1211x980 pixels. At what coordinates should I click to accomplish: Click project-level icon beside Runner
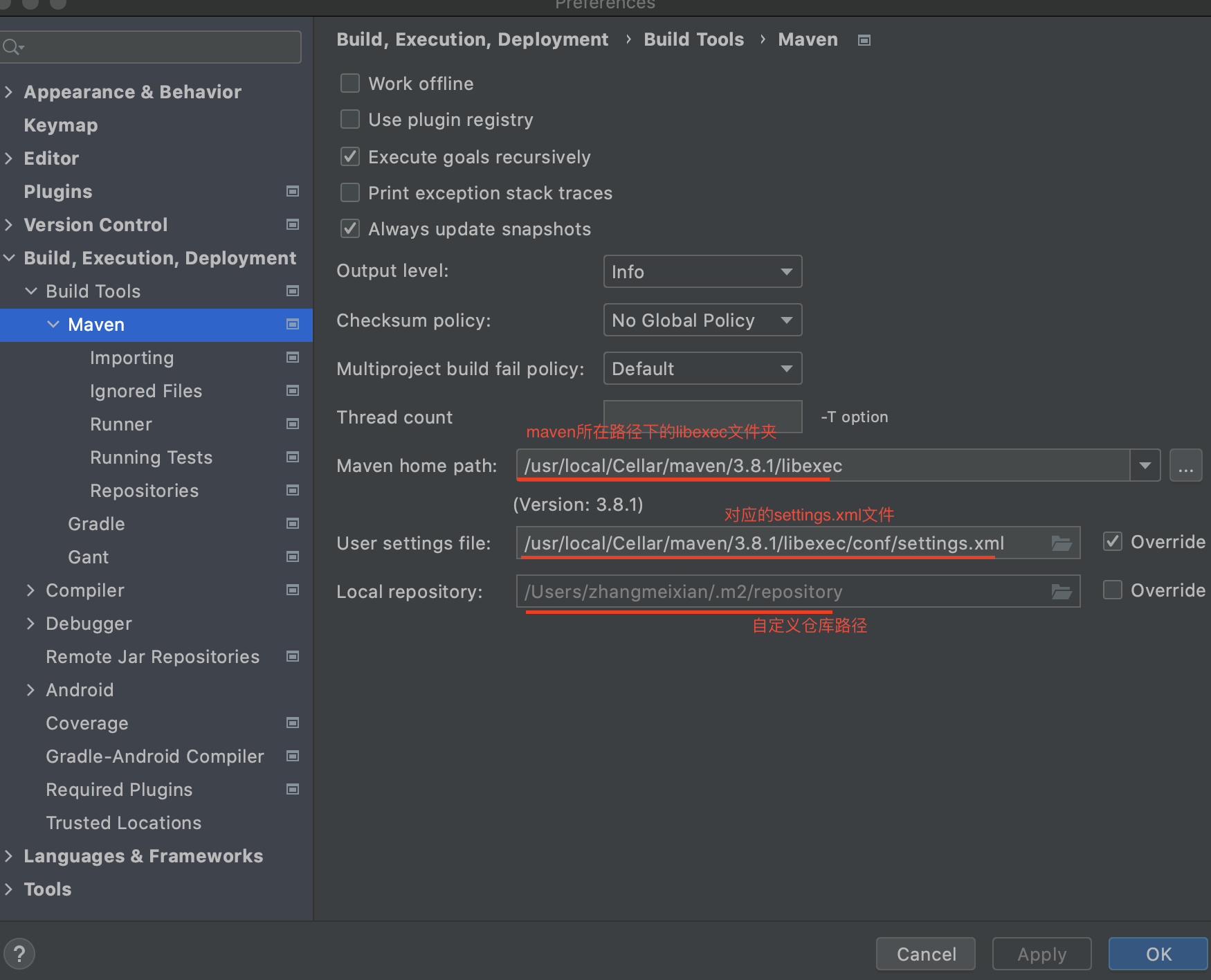click(293, 424)
